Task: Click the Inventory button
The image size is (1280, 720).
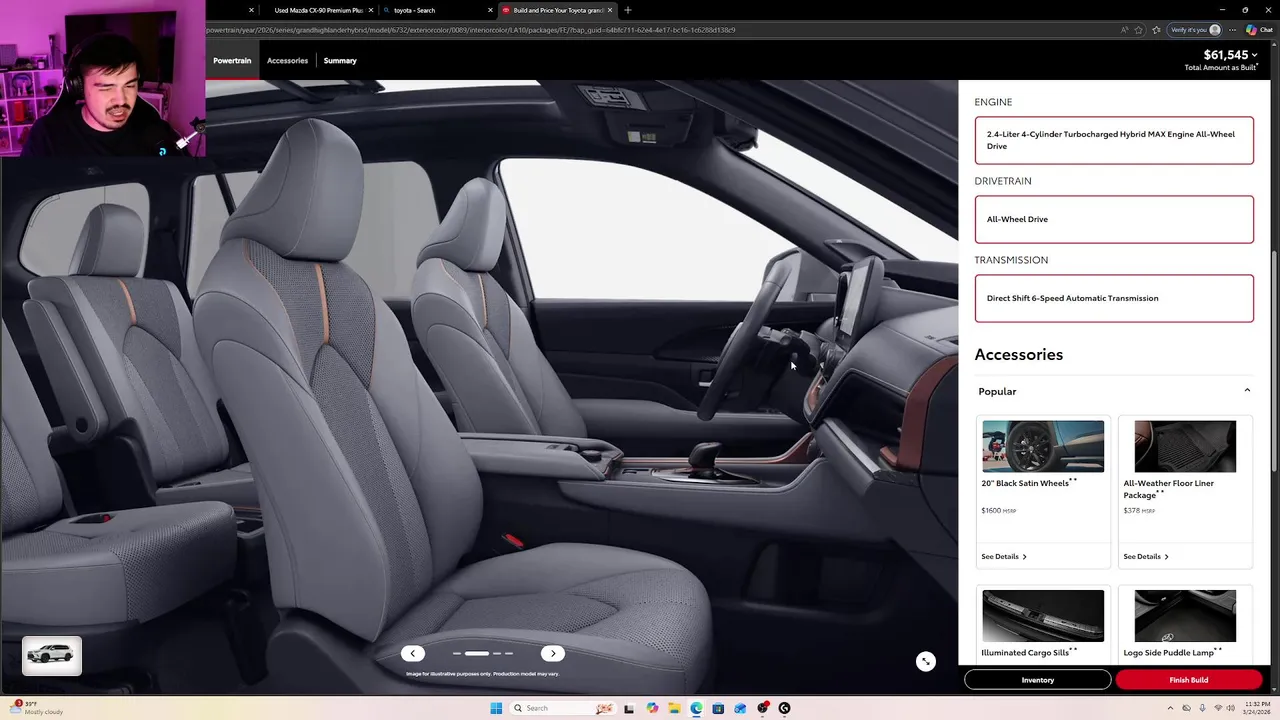Action: pos(1037,680)
